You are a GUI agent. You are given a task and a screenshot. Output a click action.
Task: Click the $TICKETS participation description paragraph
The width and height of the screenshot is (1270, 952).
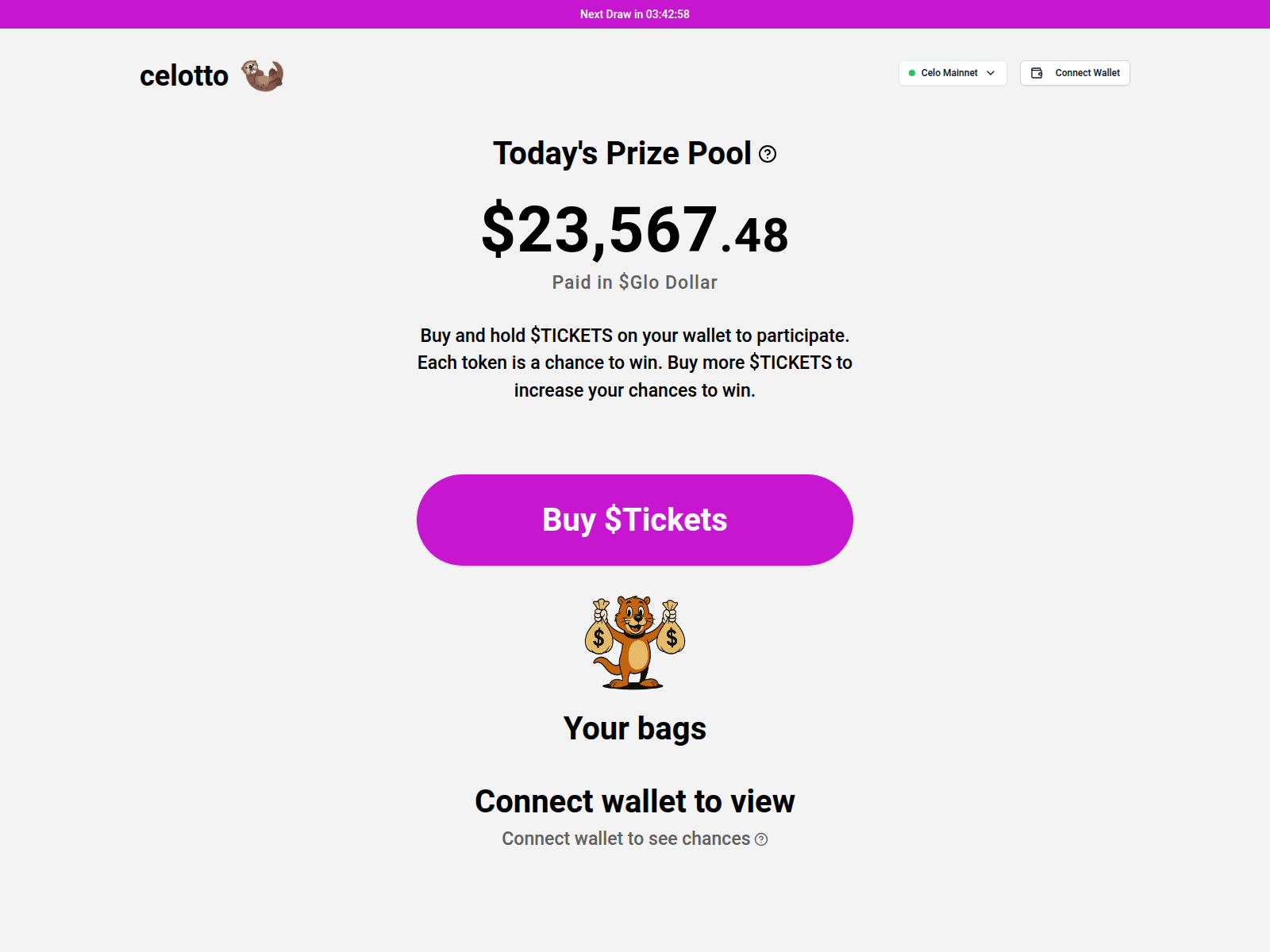635,363
